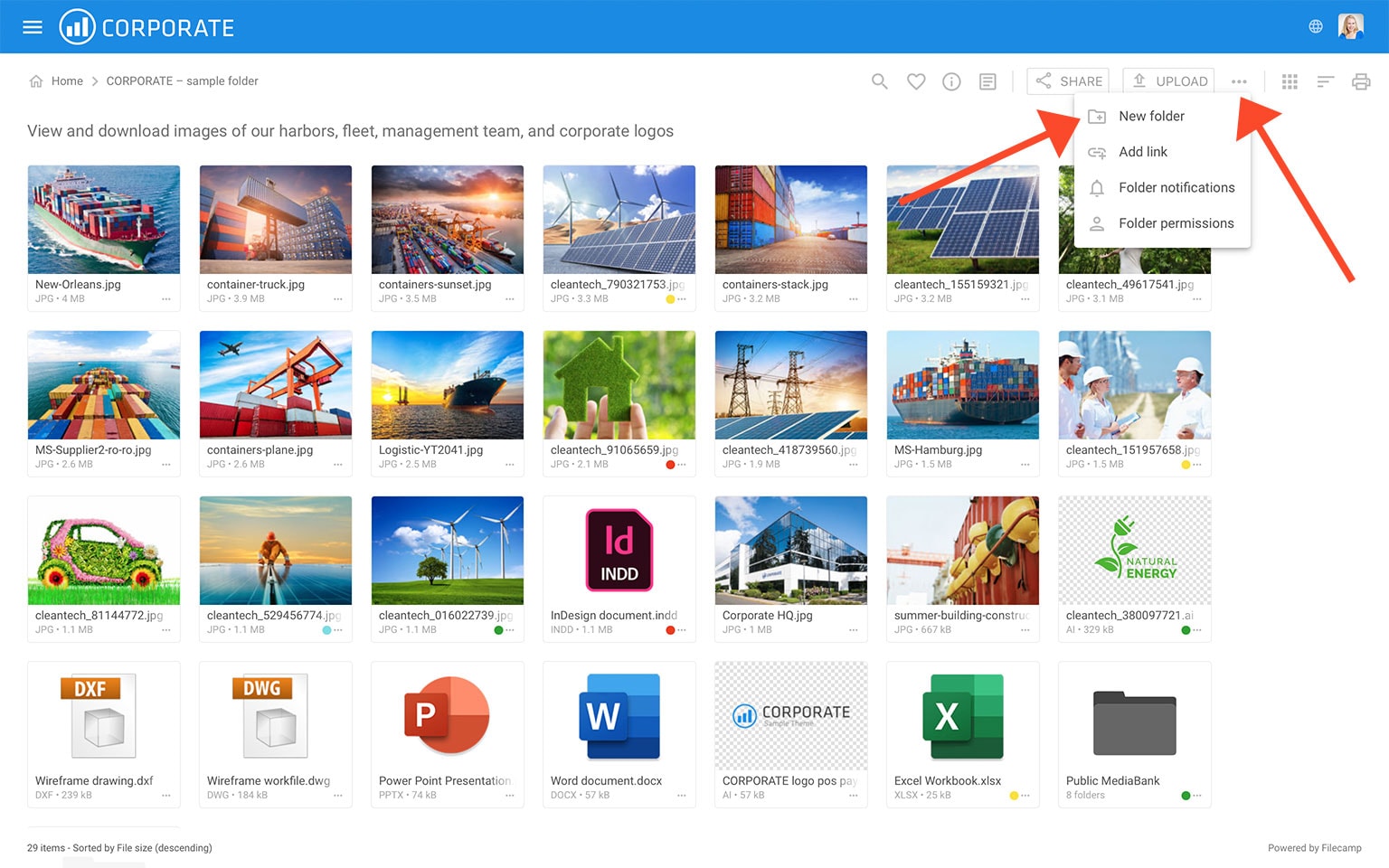This screenshot has height=868, width=1389.
Task: Click red status dot on InDesign document.indd
Action: [670, 630]
